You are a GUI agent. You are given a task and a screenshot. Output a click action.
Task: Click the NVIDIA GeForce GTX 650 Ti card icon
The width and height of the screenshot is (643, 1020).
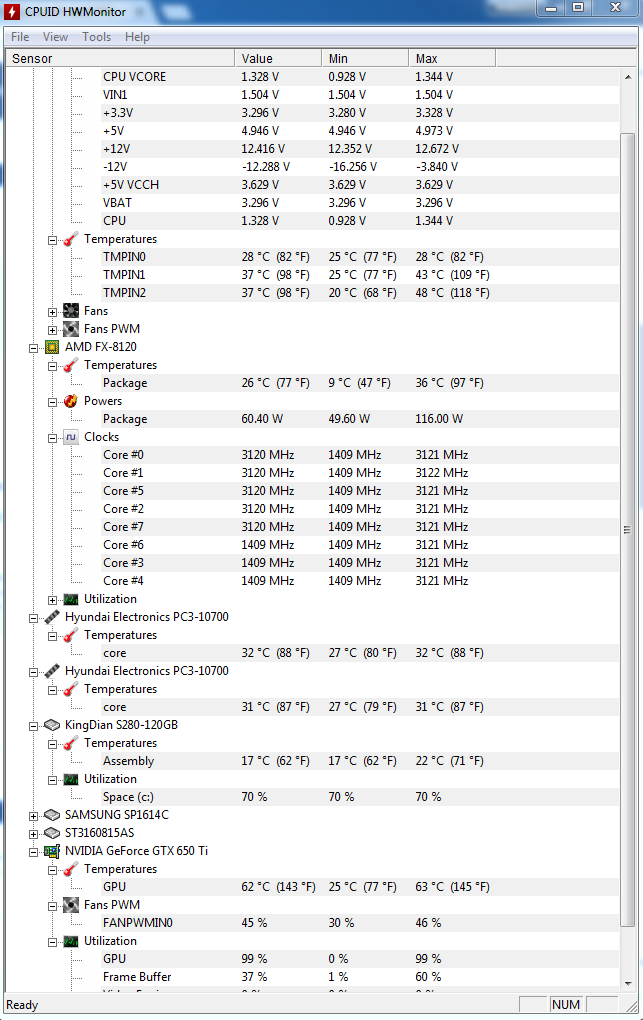coord(52,851)
